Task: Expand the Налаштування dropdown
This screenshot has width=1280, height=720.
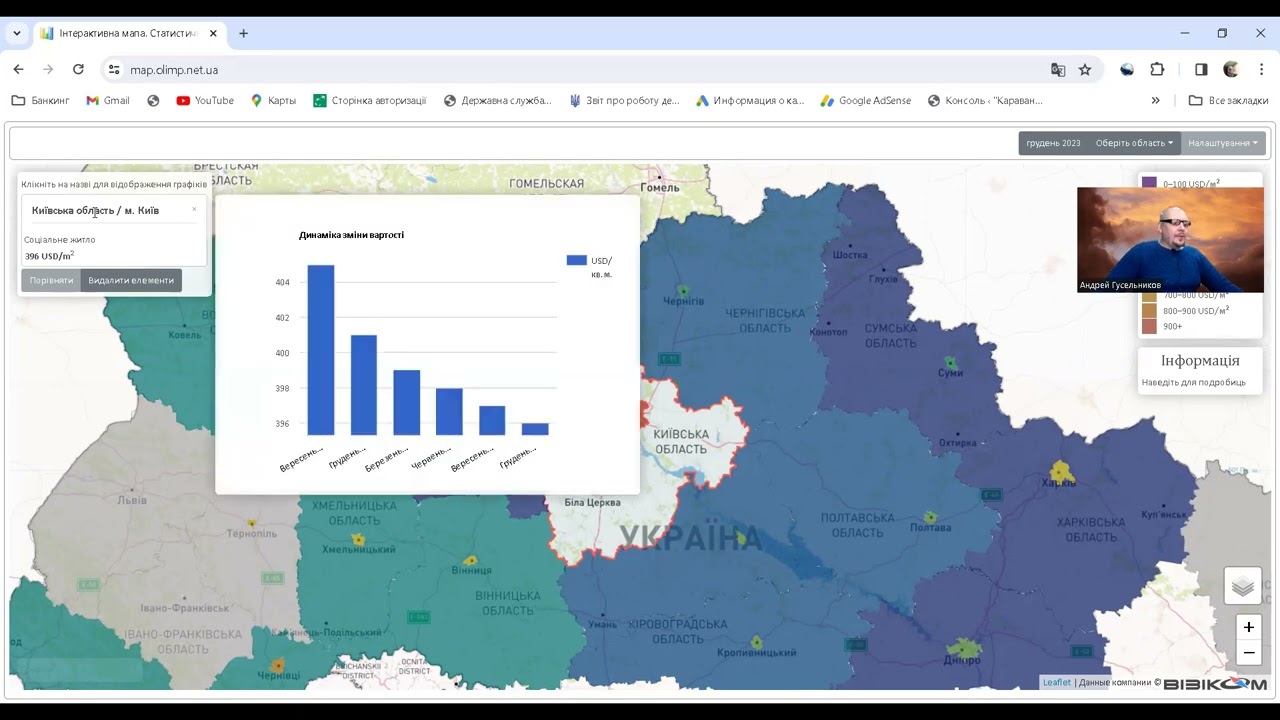Action: pos(1223,143)
